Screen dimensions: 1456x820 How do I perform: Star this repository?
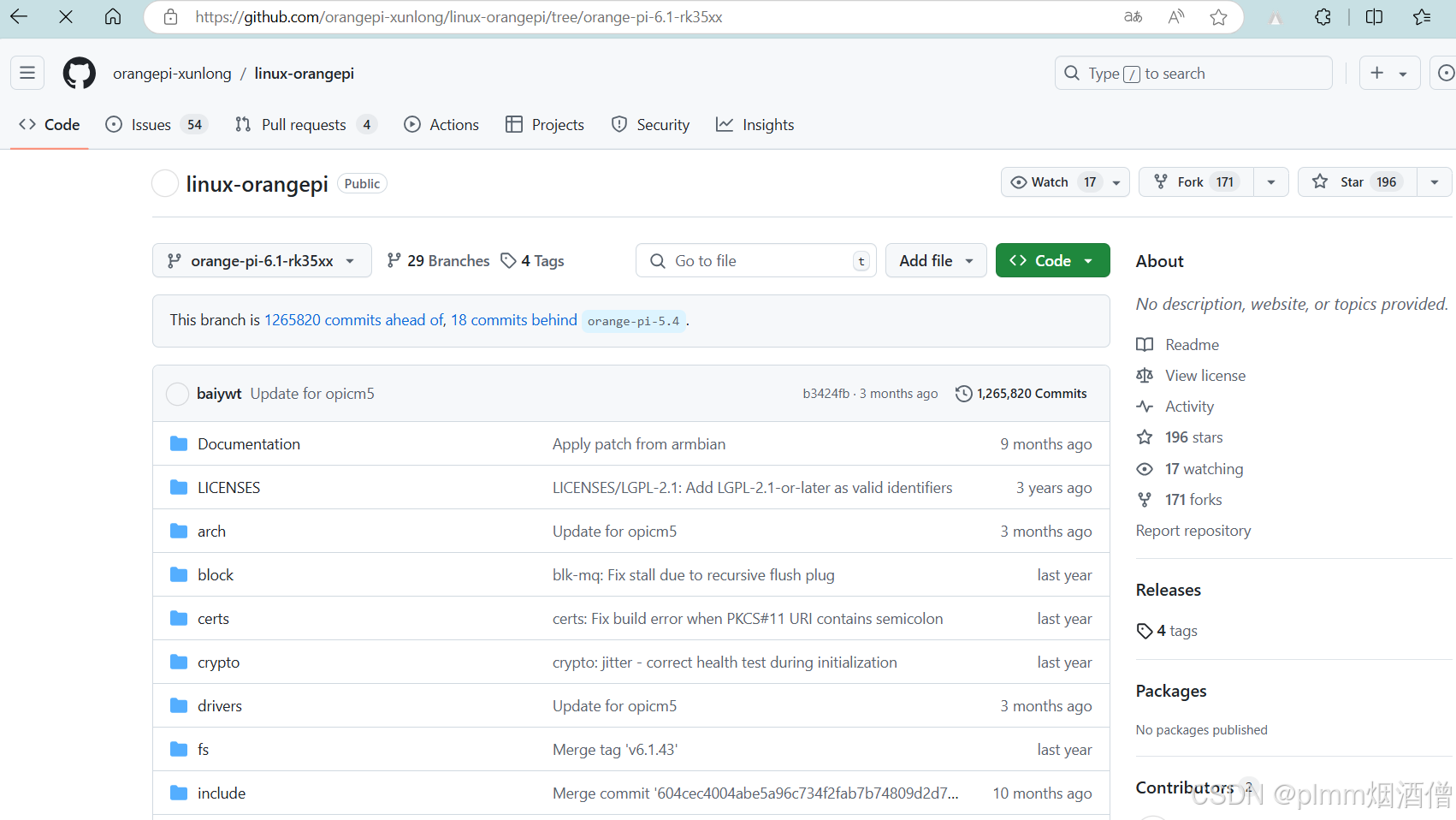pos(1358,181)
